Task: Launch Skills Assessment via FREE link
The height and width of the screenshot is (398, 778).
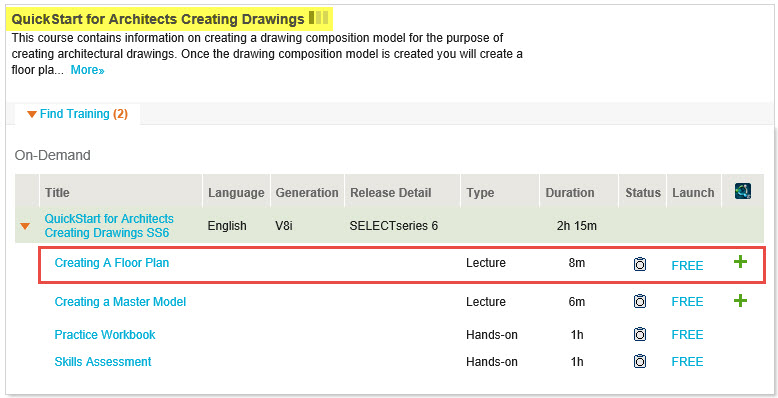Action: pos(687,362)
